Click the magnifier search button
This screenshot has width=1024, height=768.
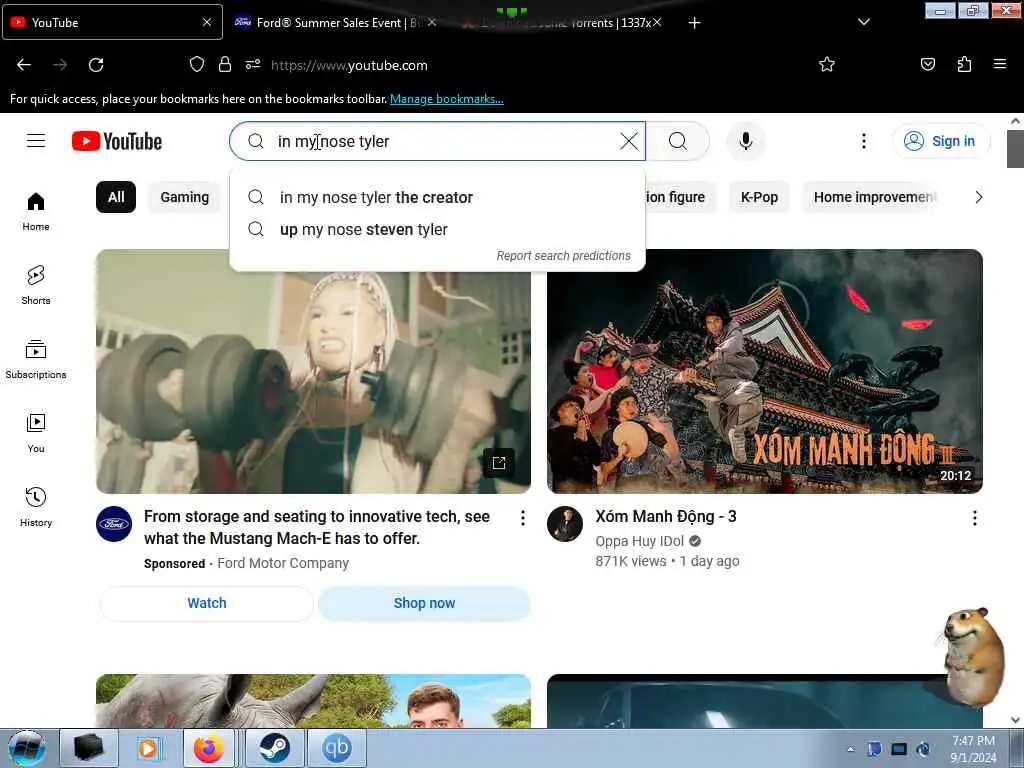(678, 141)
